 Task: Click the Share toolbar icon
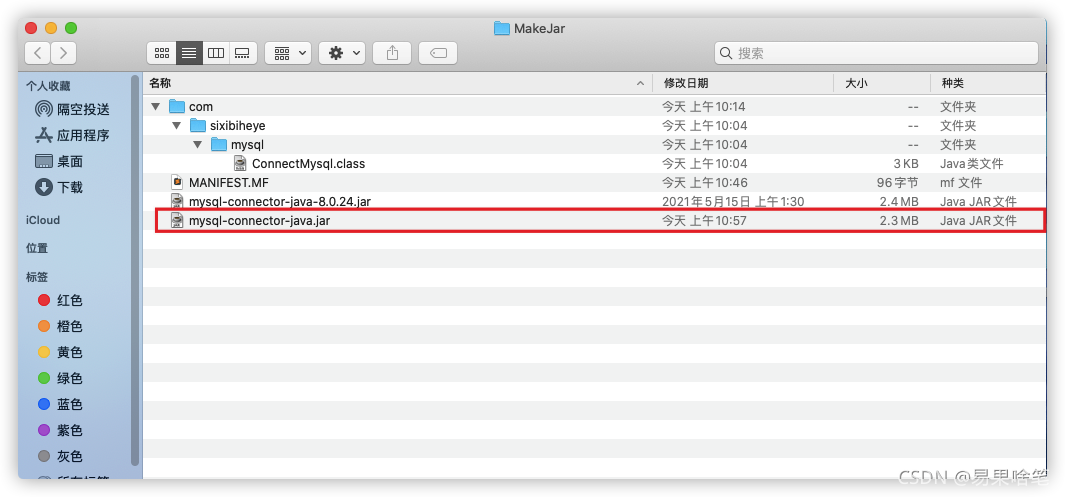(x=392, y=53)
